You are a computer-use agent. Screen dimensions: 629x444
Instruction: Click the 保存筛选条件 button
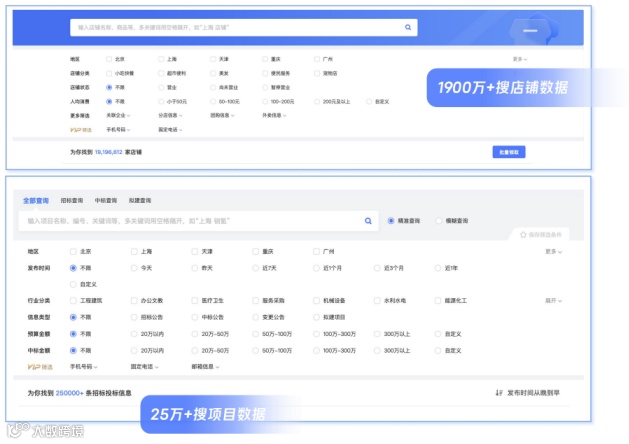[541, 235]
